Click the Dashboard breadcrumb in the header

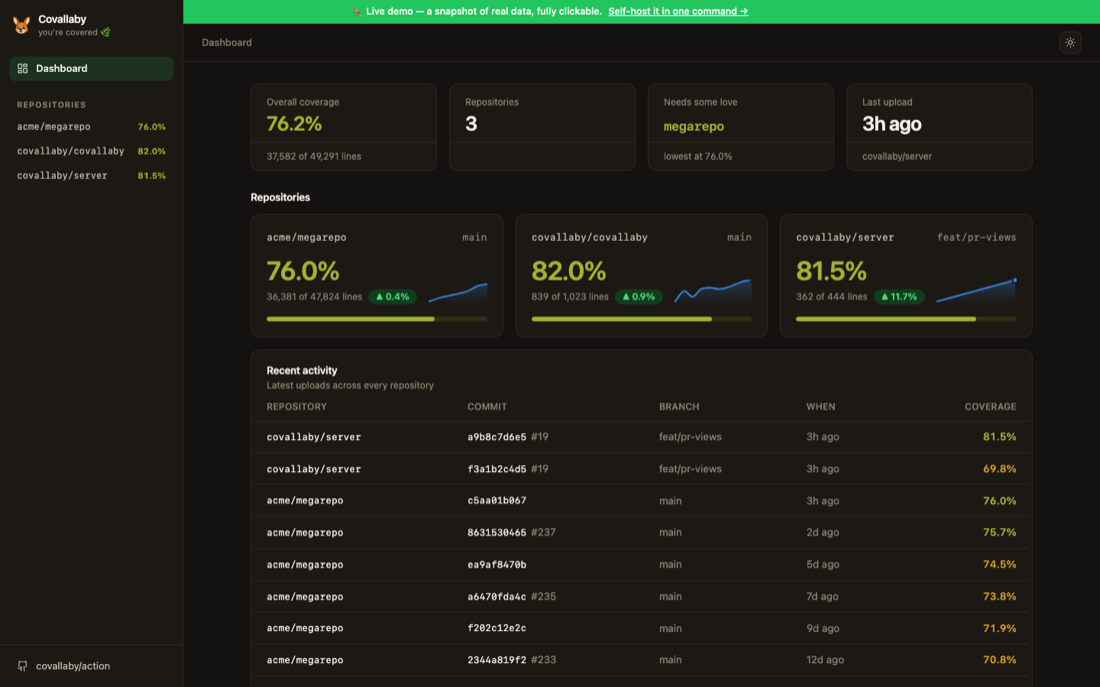coord(227,43)
